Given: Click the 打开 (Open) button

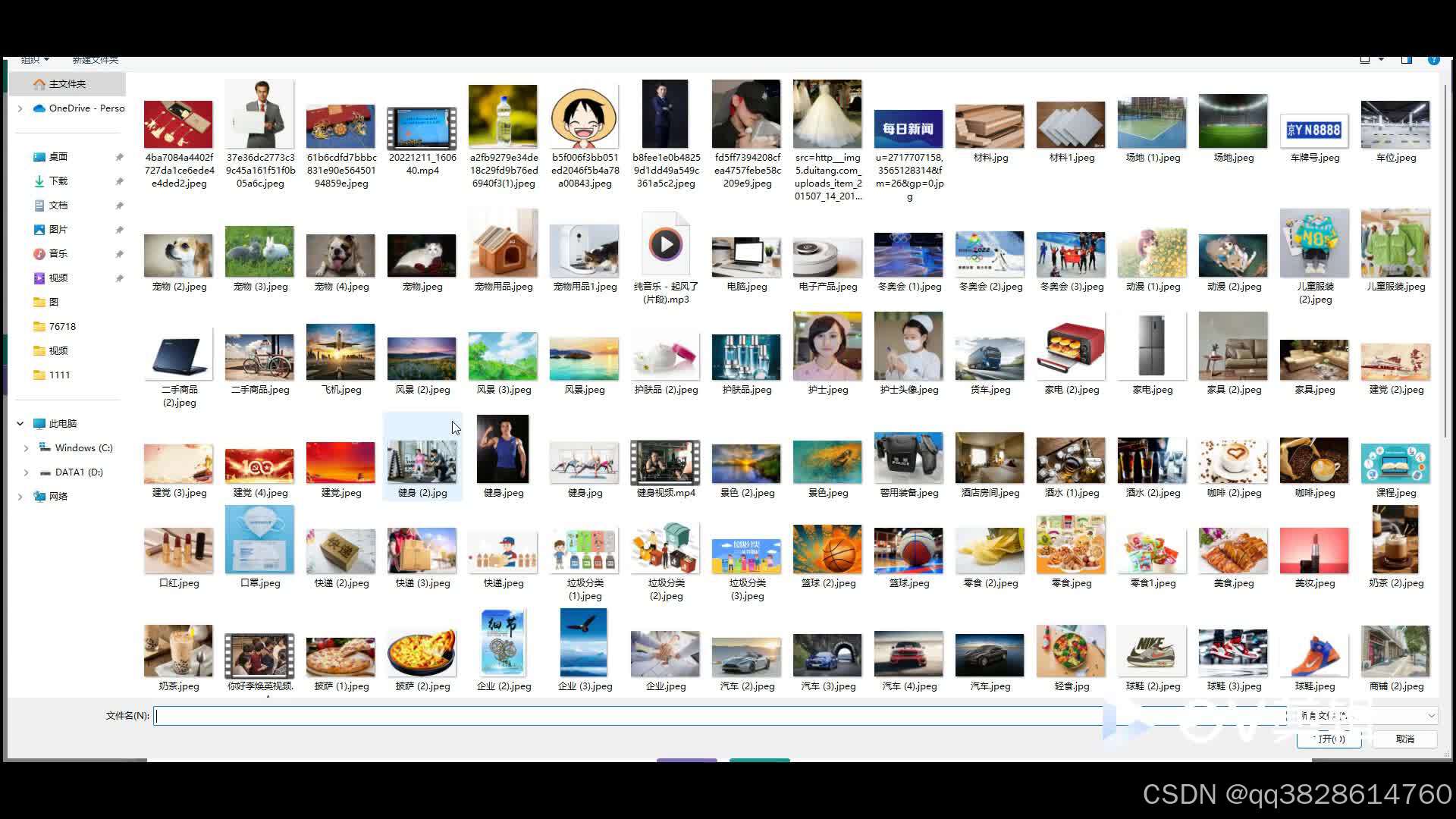Looking at the screenshot, I should coord(1329,739).
